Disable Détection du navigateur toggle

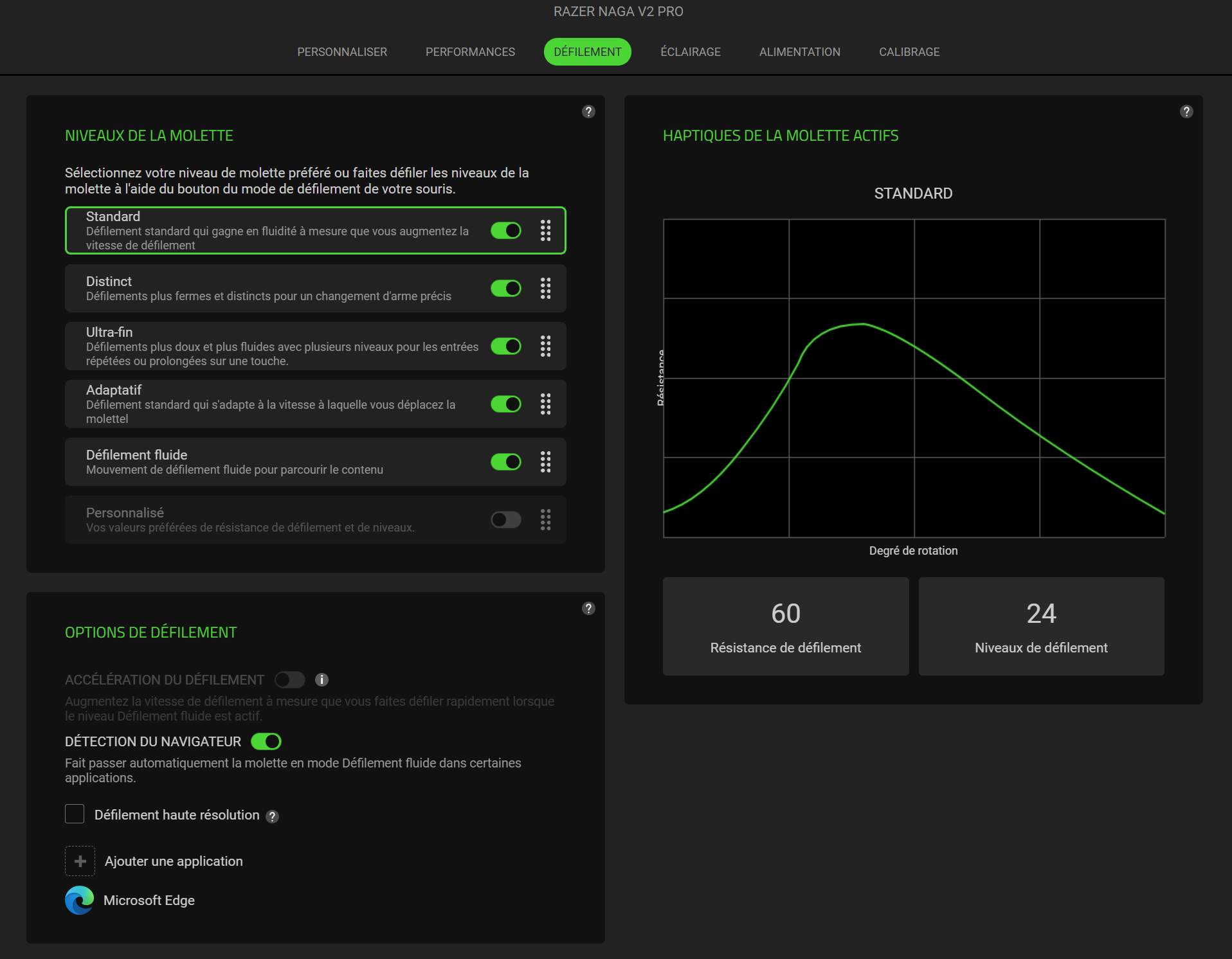pyautogui.click(x=266, y=741)
